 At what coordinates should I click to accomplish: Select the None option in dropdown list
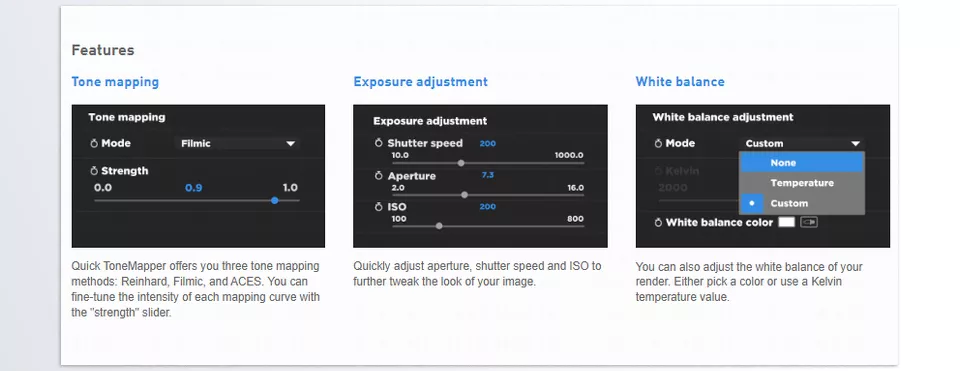point(801,163)
